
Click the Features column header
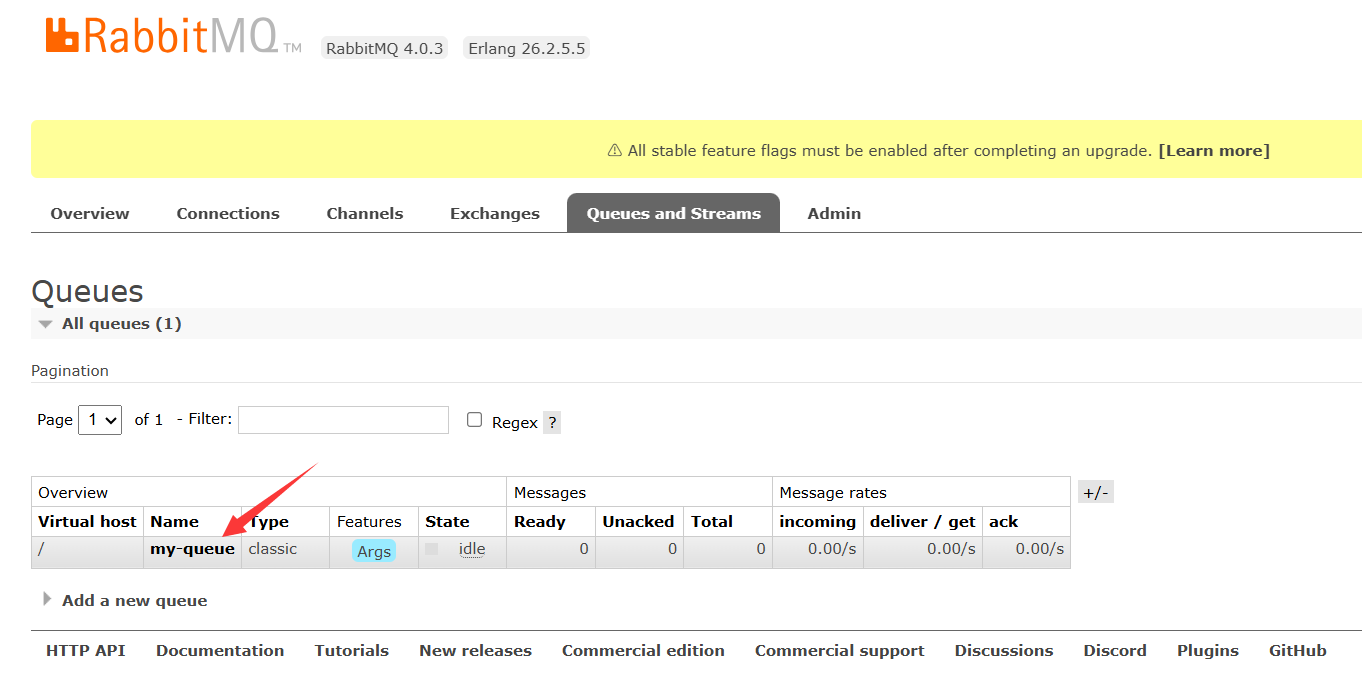369,522
